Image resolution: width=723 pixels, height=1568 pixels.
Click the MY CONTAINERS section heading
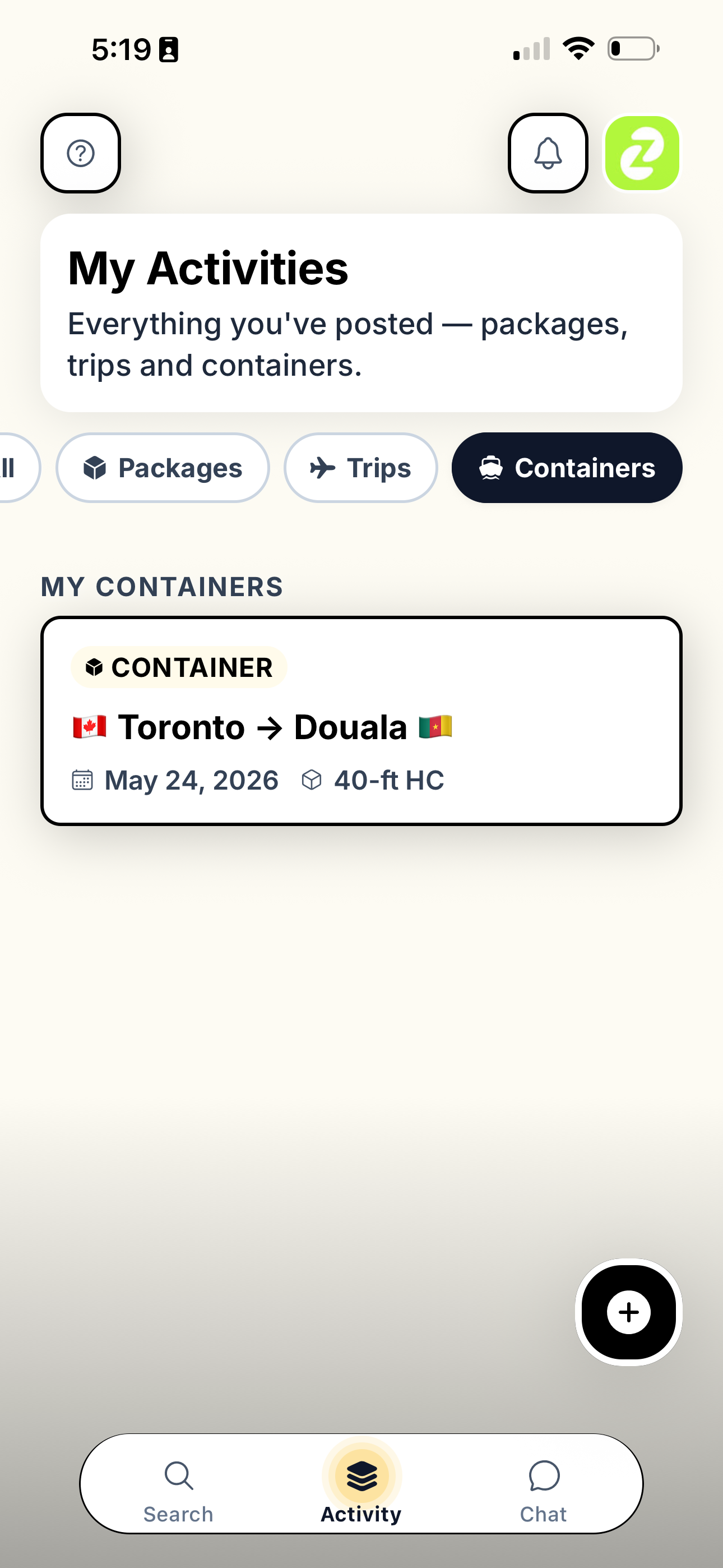click(x=162, y=587)
